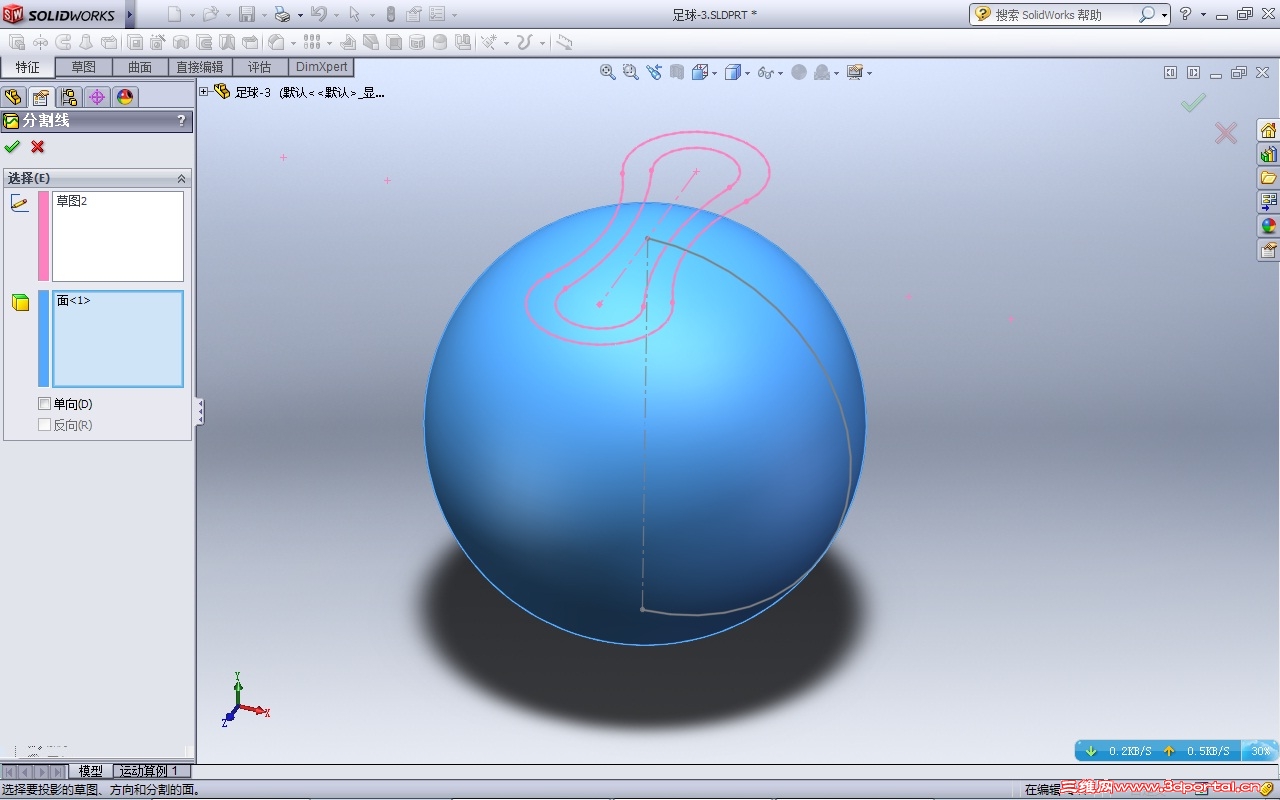Click the Display Style cube icon

(x=733, y=72)
